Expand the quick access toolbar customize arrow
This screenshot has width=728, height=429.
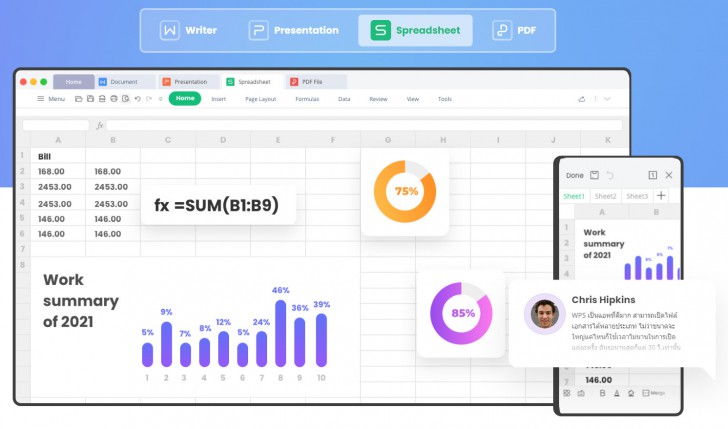(x=161, y=99)
